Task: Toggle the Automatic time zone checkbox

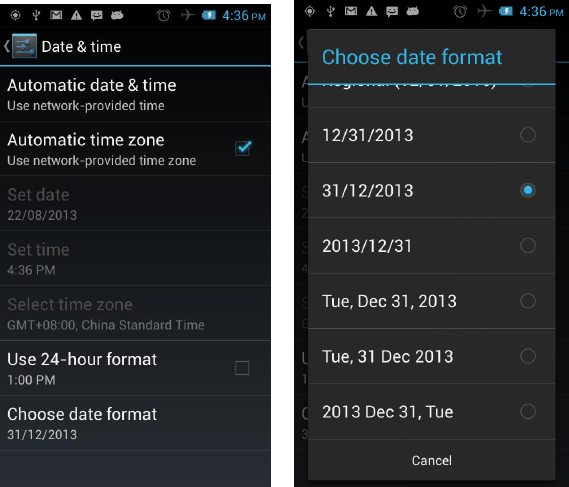Action: tap(243, 148)
